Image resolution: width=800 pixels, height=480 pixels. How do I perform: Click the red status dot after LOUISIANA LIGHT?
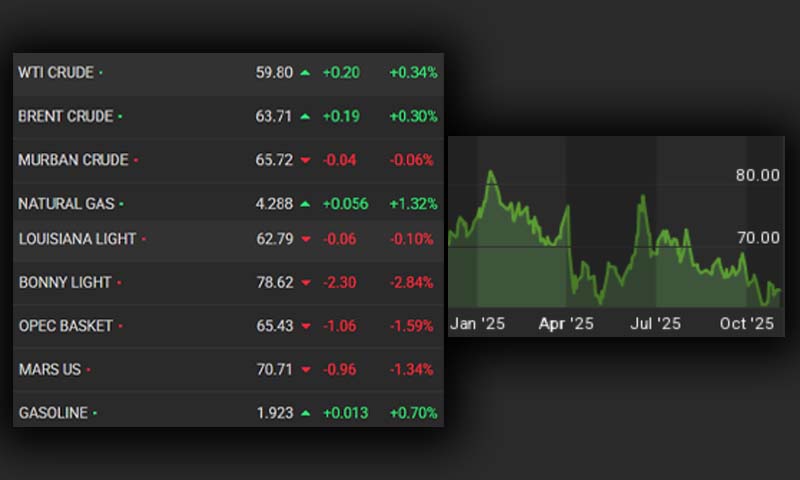tap(144, 239)
